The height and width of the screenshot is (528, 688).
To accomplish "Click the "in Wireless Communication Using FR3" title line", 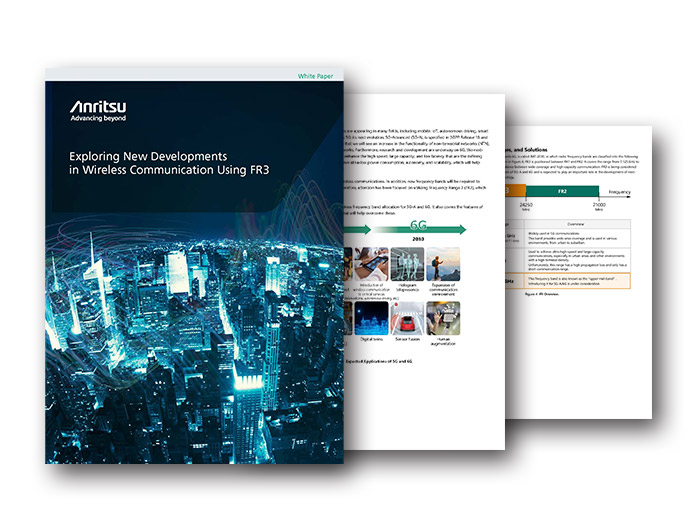I will 169,170.
